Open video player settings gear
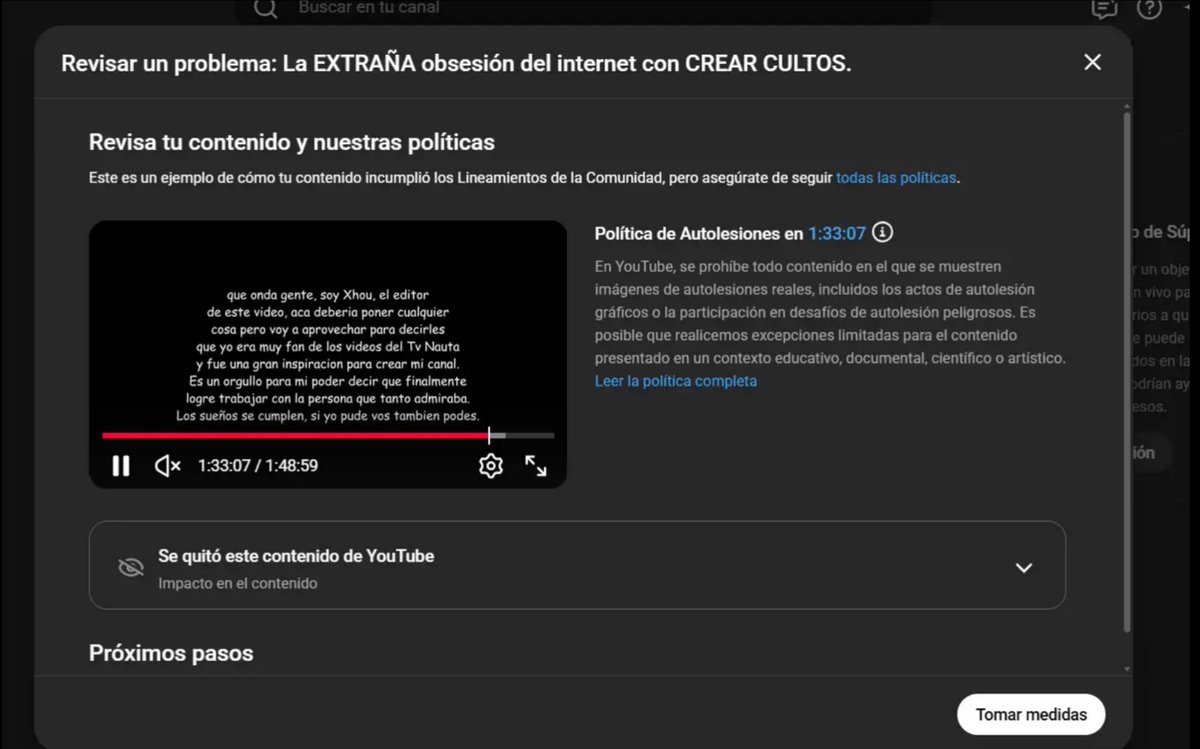This screenshot has height=749, width=1200. click(490, 465)
